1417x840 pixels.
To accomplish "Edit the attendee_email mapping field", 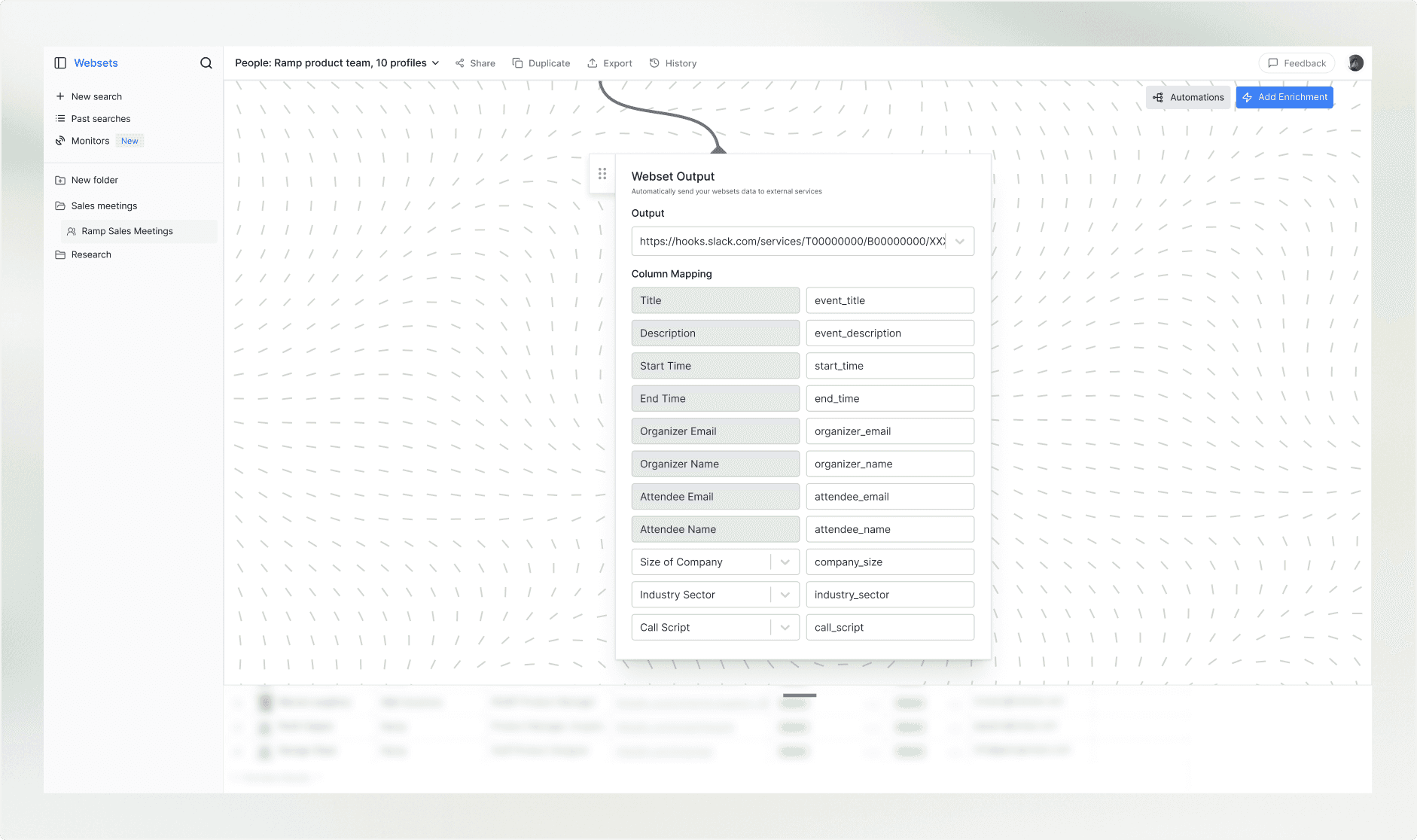I will coord(890,497).
